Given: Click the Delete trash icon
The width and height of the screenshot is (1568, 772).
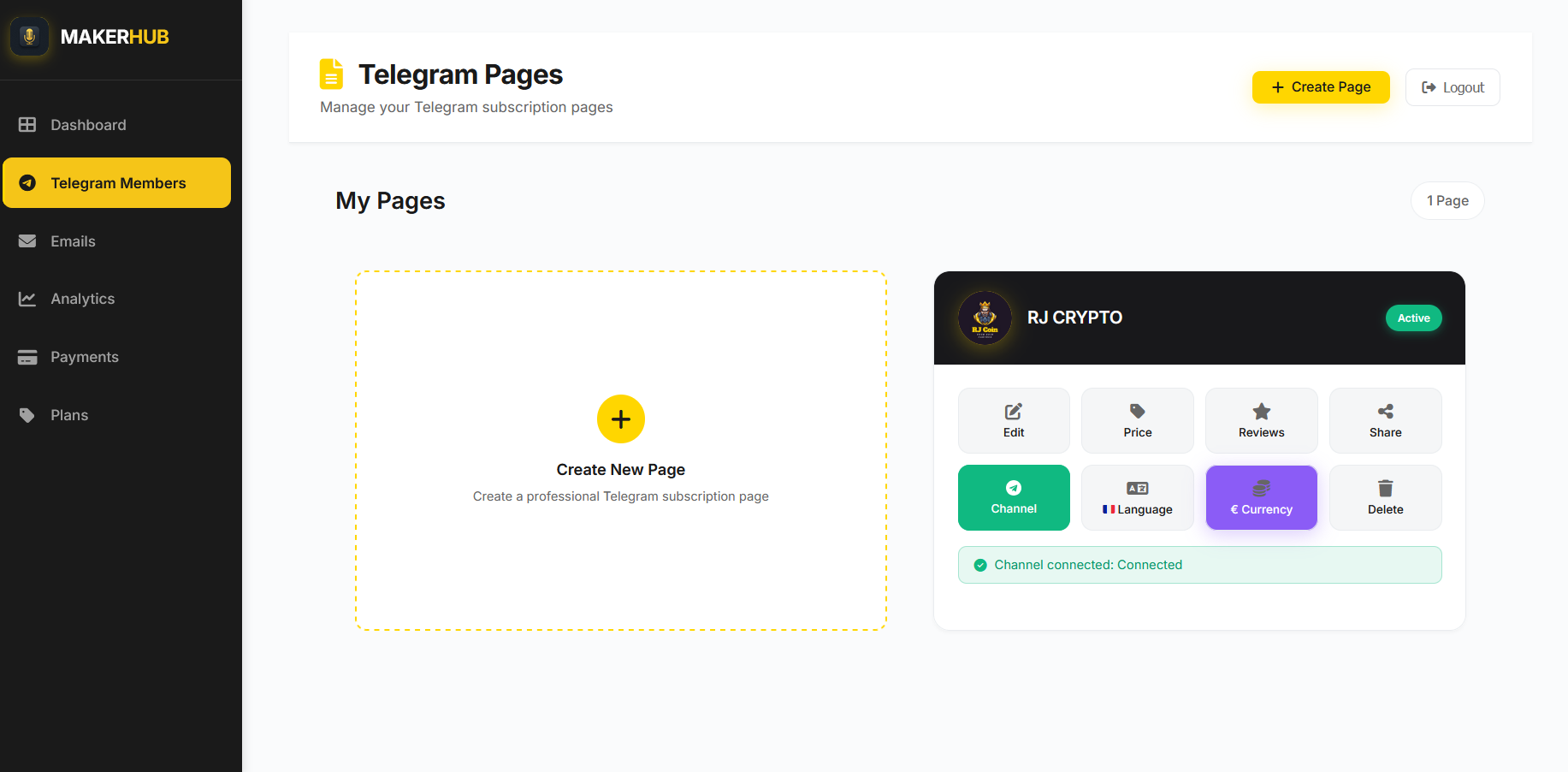Looking at the screenshot, I should (1385, 487).
